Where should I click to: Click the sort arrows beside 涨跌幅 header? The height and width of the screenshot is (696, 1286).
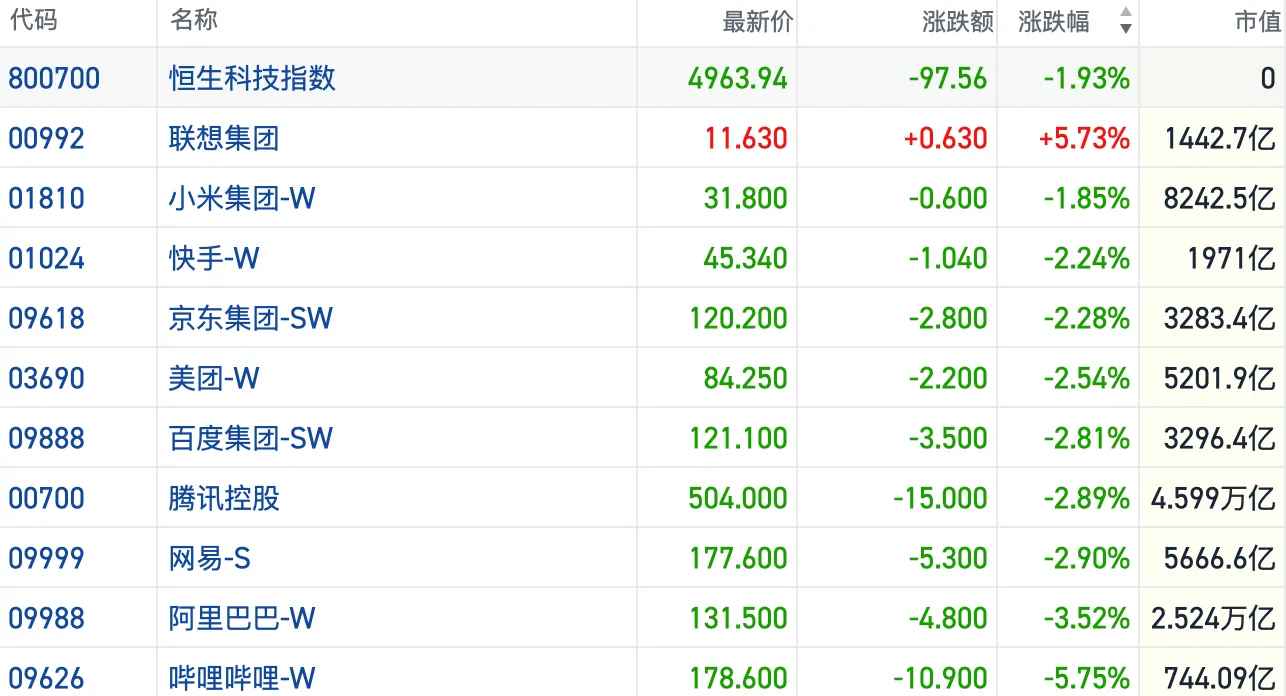(1126, 21)
